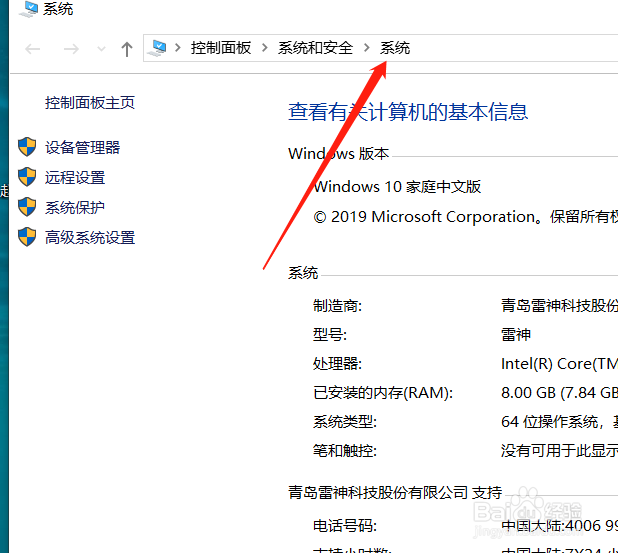Viewport: 618px width, 553px height.
Task: Select text Windows 10 家庭中文版
Action: (x=397, y=186)
